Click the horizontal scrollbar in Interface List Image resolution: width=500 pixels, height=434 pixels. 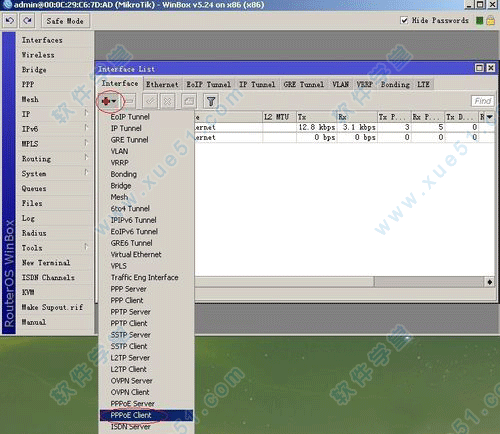pos(284,282)
